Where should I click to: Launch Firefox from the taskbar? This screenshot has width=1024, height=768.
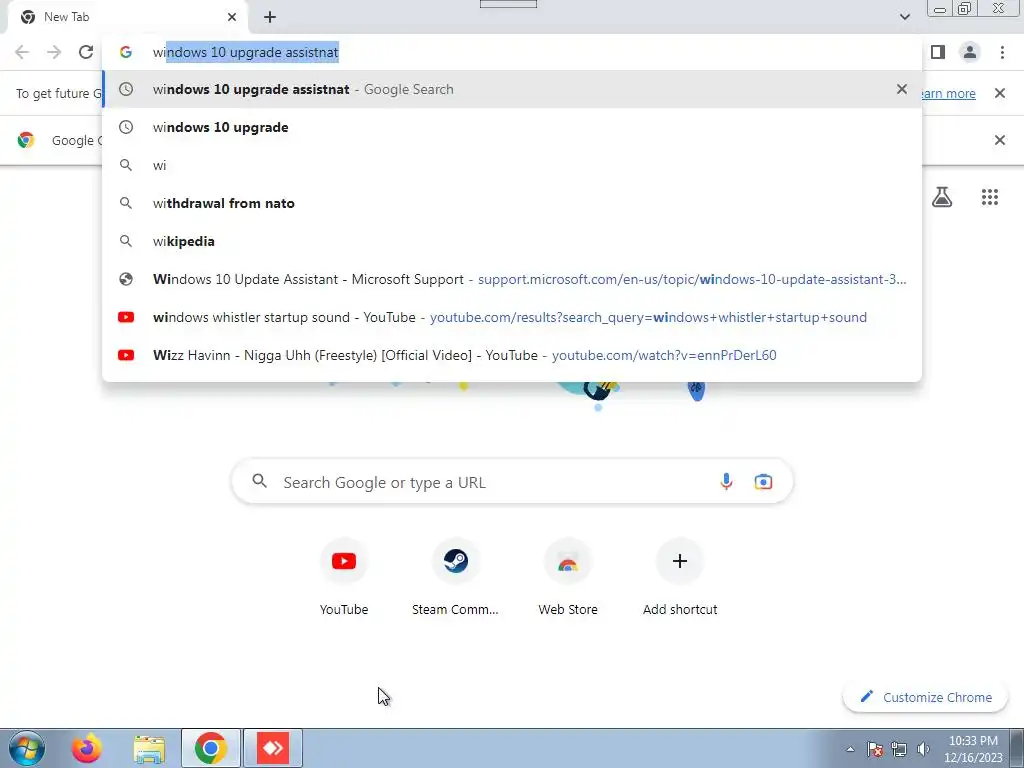pyautogui.click(x=86, y=748)
